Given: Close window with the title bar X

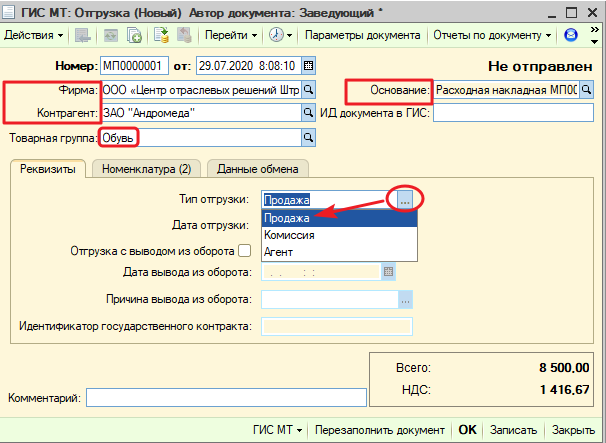Looking at the screenshot, I should click(x=592, y=12).
